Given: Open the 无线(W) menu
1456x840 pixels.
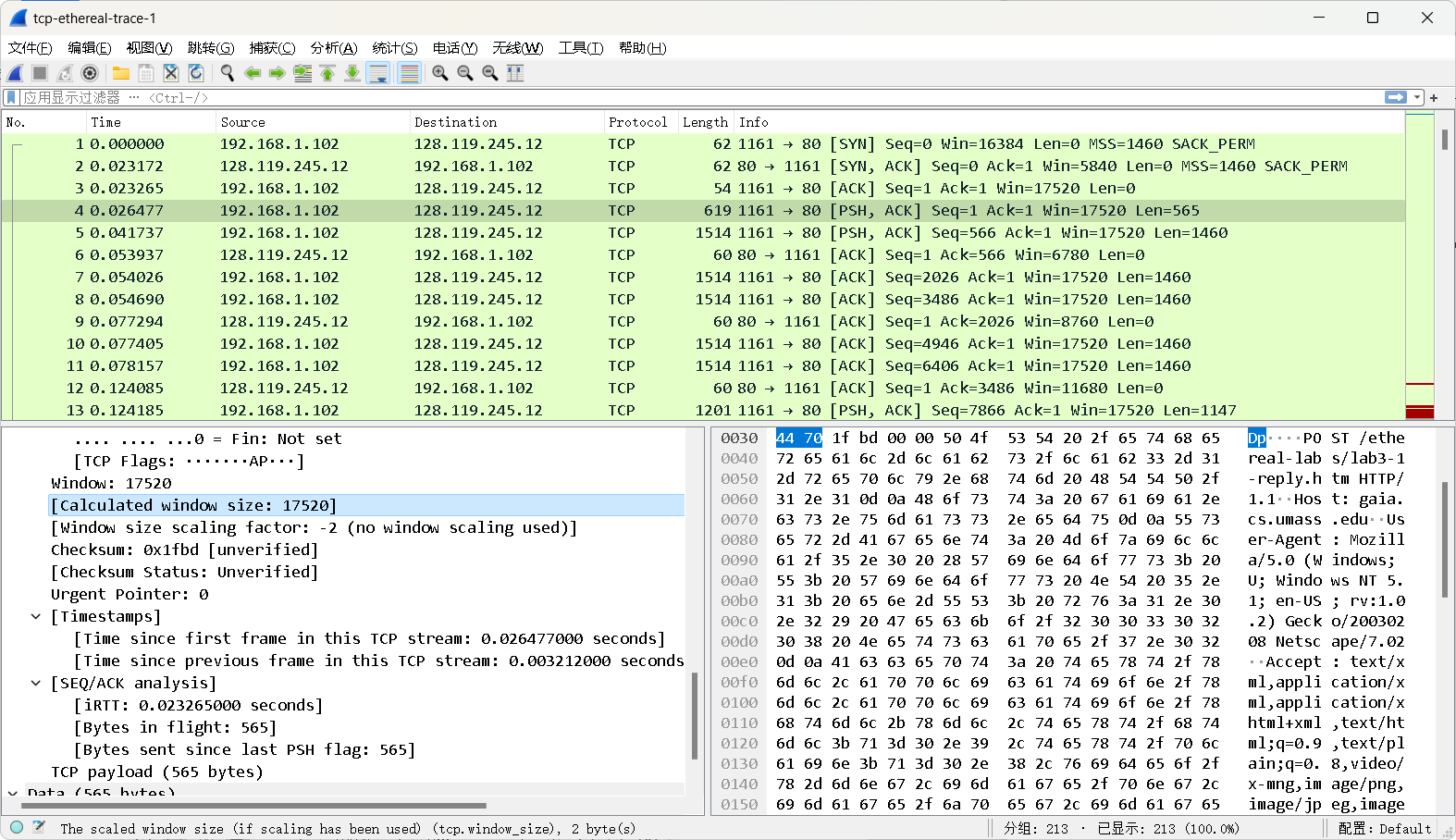Looking at the screenshot, I should coord(517,48).
